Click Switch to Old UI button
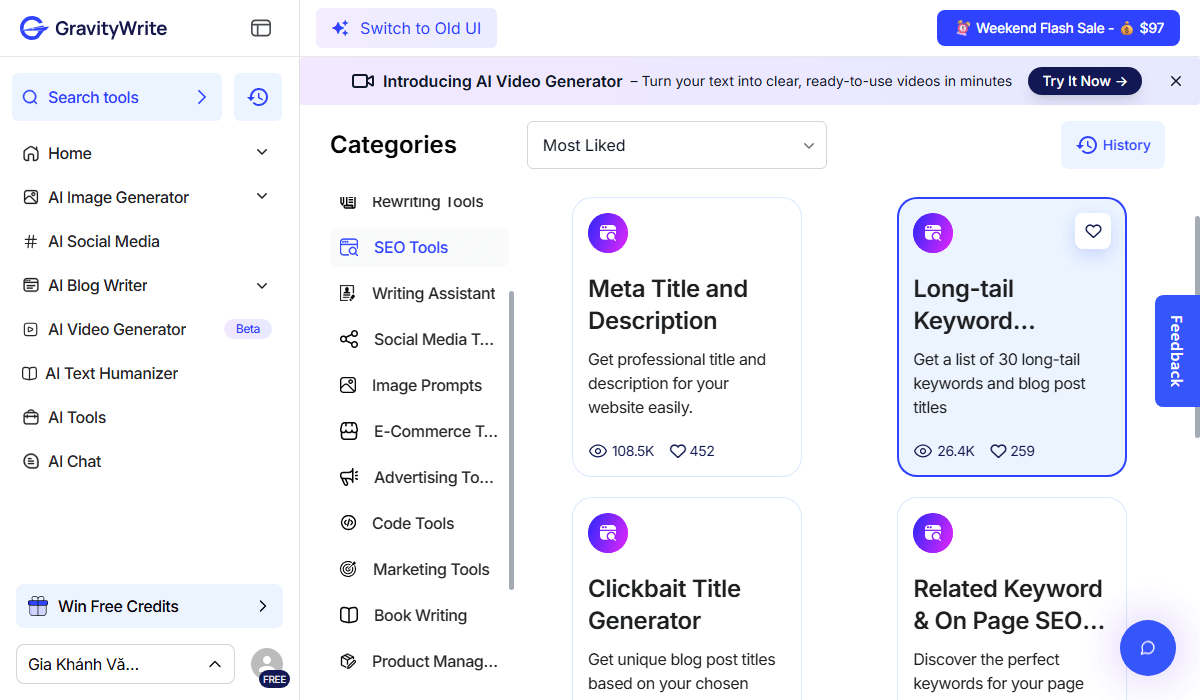The width and height of the screenshot is (1200, 700). pos(406,28)
